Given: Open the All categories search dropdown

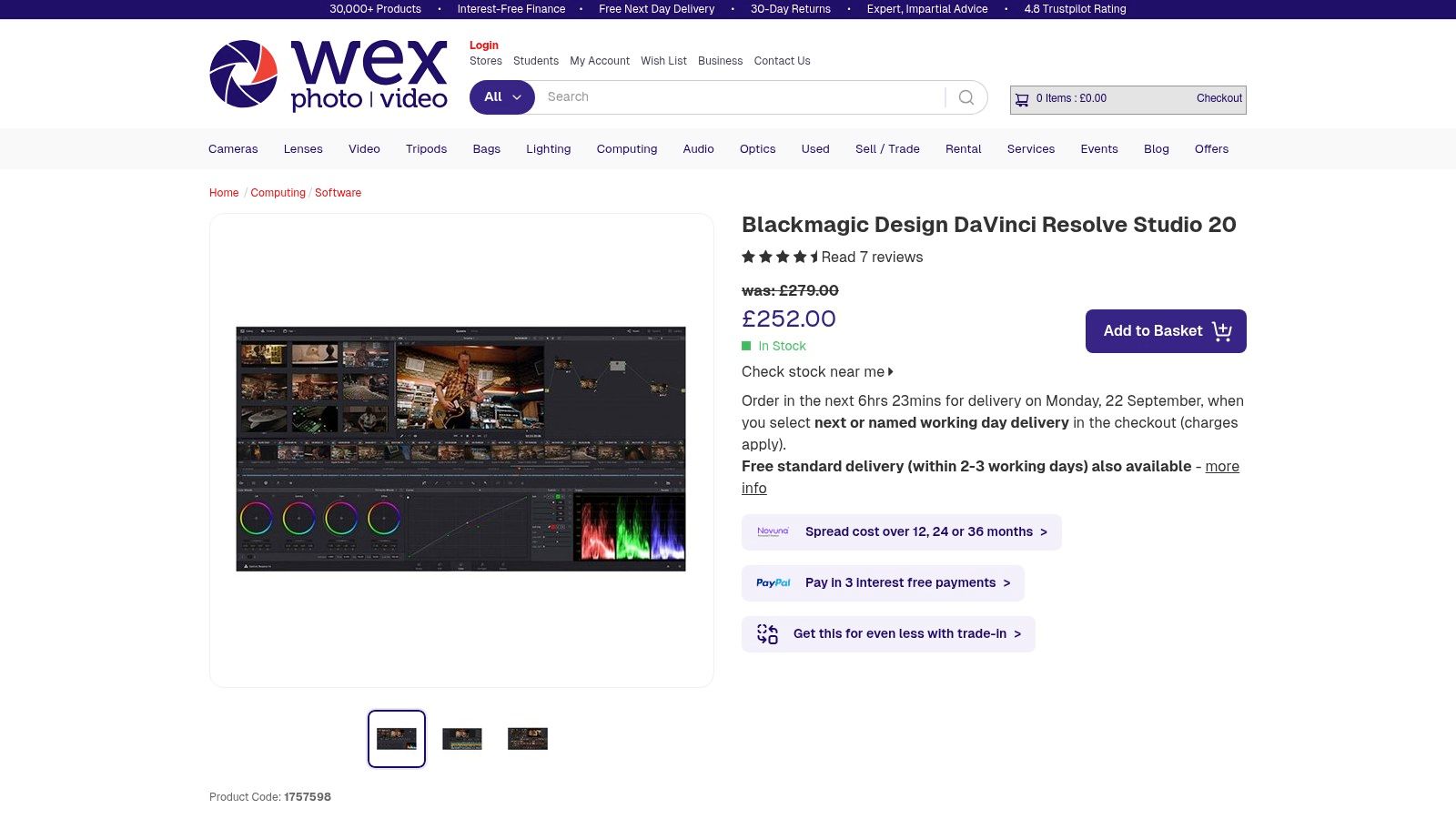Looking at the screenshot, I should click(502, 97).
